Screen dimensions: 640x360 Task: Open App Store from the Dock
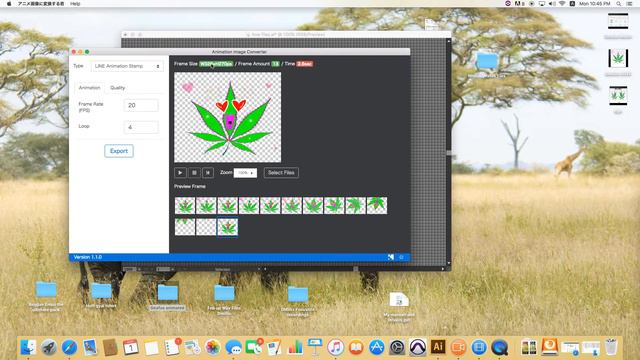pyautogui.click(x=376, y=347)
